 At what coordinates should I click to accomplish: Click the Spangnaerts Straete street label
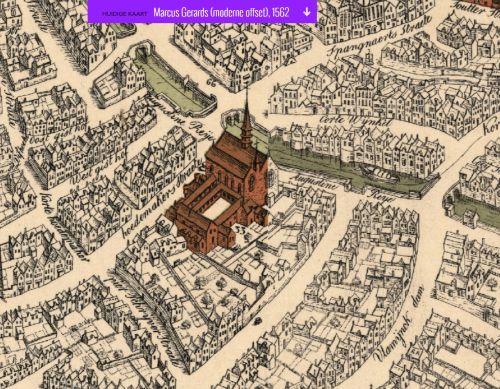[x=379, y=35]
